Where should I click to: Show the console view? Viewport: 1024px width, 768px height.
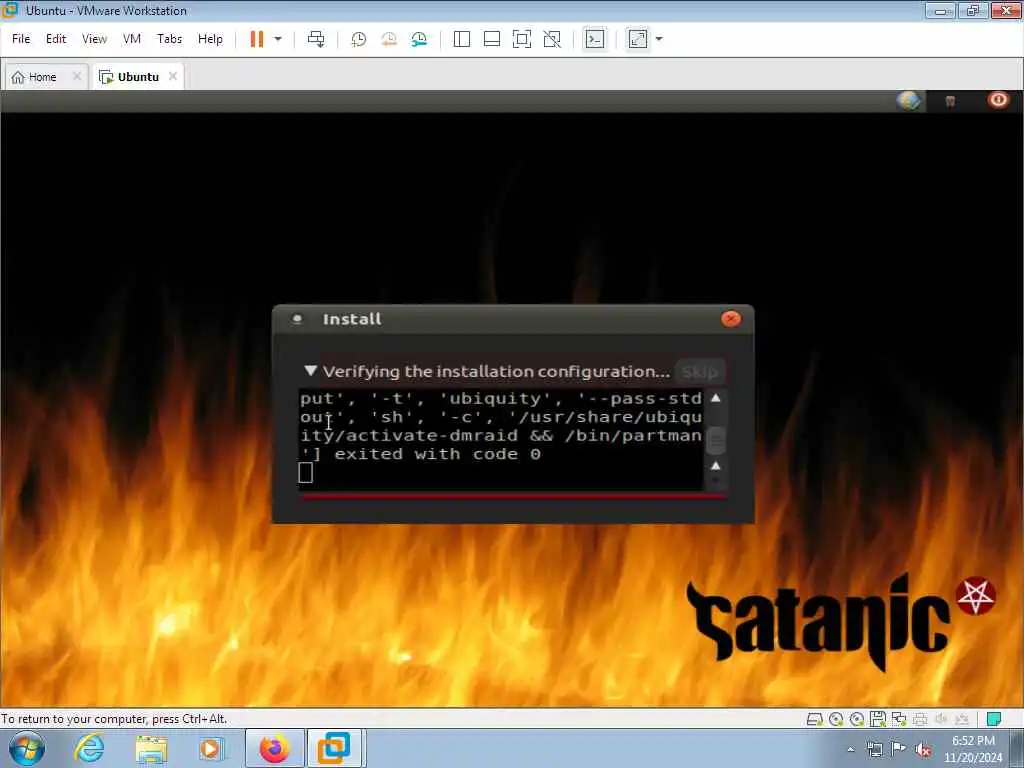[x=594, y=39]
